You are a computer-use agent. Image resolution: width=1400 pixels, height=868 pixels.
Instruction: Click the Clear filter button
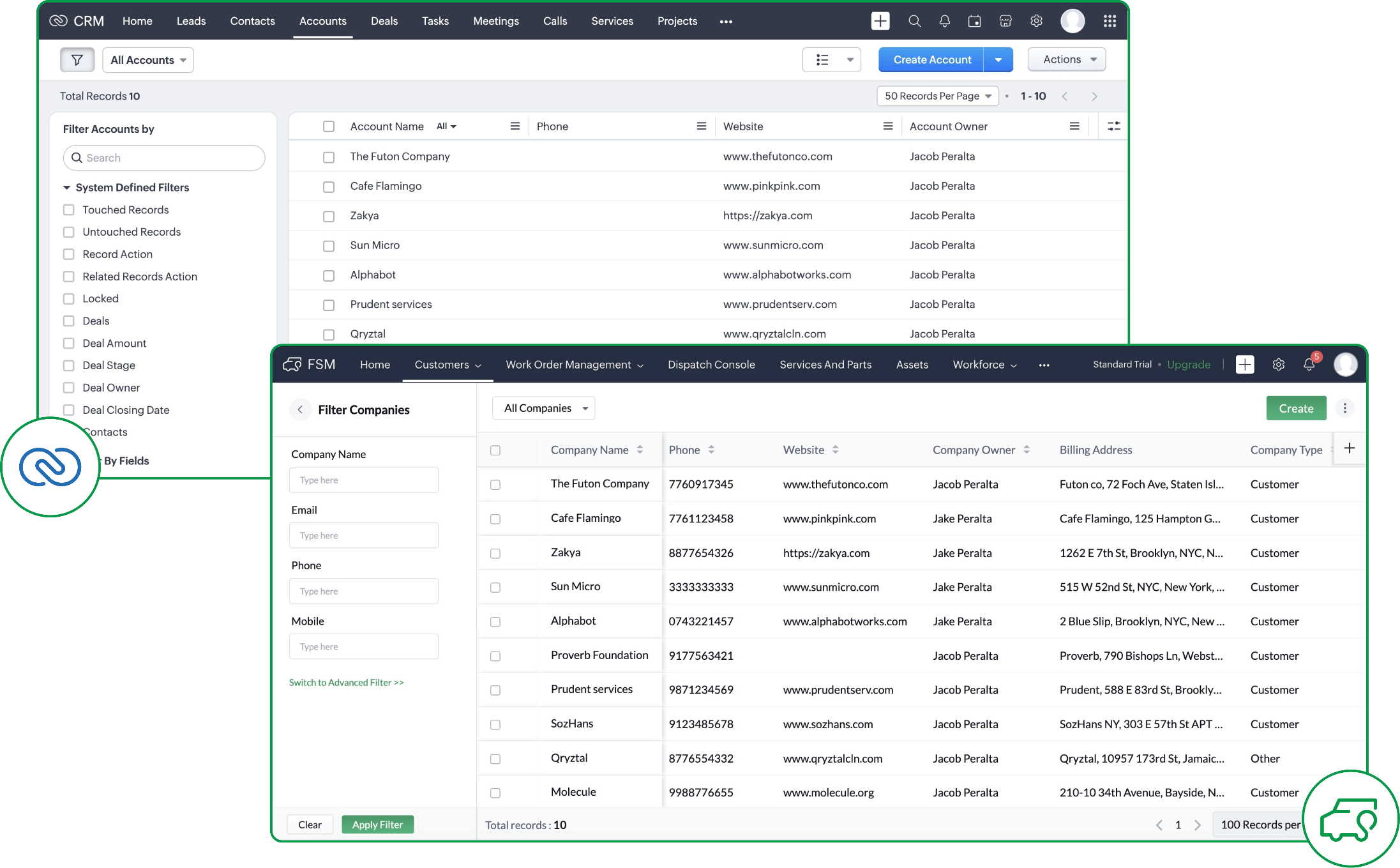pos(310,825)
